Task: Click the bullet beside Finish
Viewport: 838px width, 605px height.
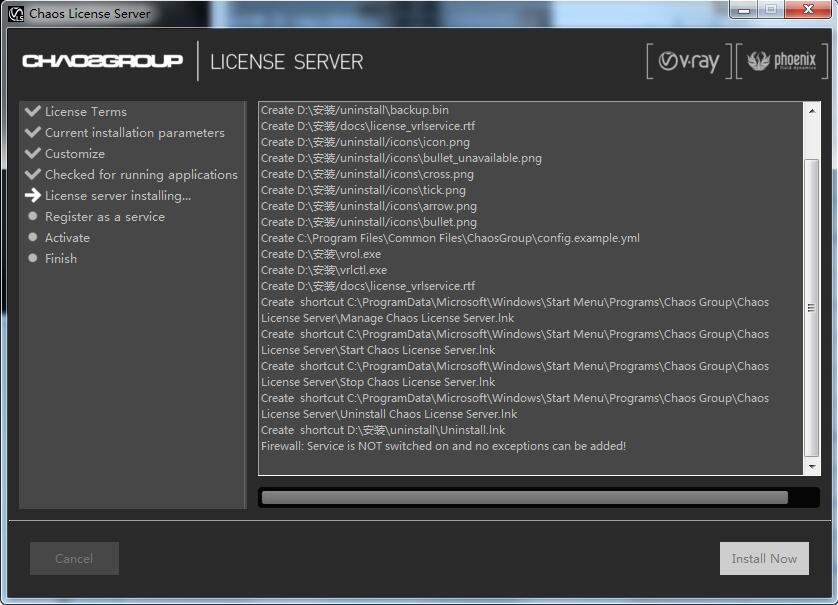Action: [x=33, y=258]
